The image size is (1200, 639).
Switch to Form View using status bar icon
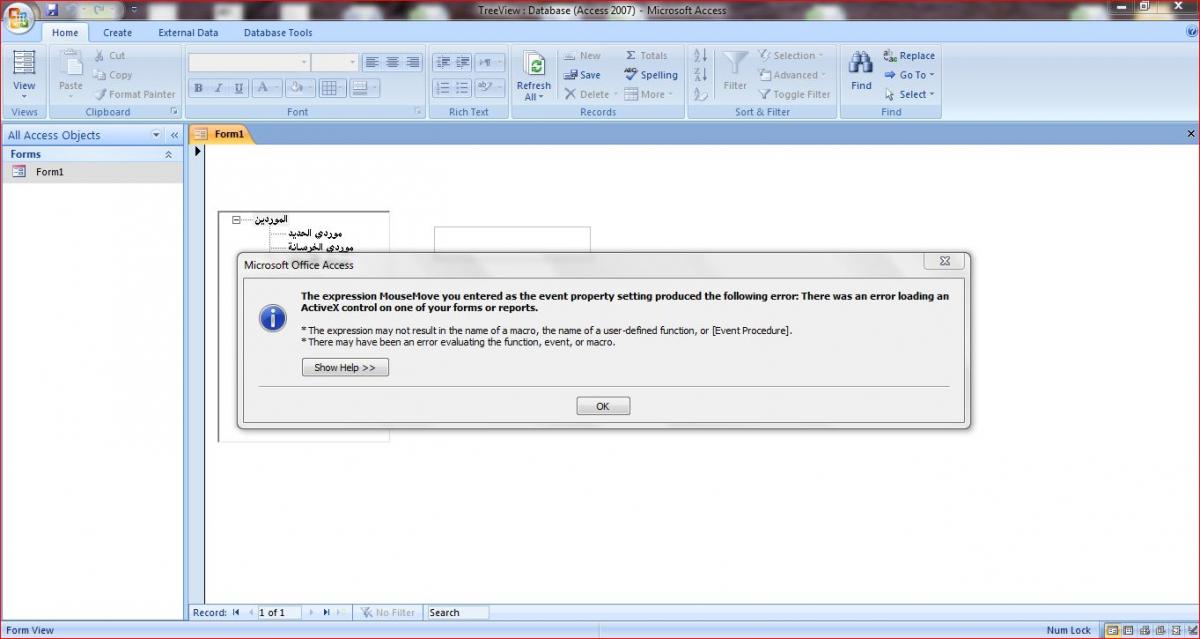point(1112,631)
